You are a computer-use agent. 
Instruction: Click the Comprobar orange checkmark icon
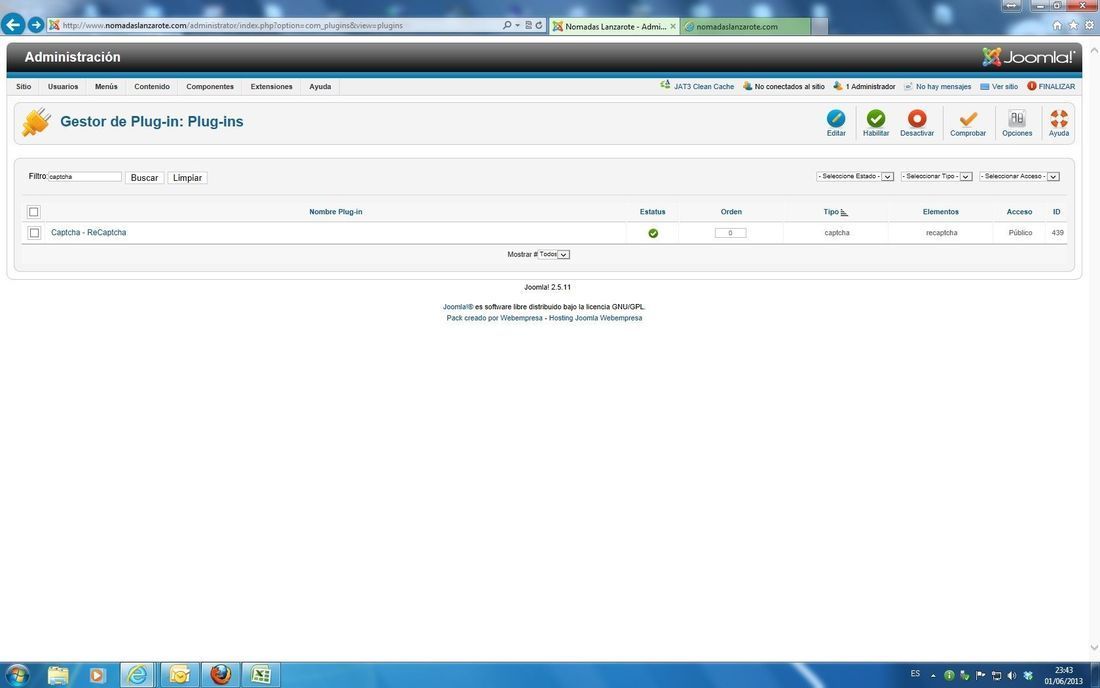coord(967,118)
